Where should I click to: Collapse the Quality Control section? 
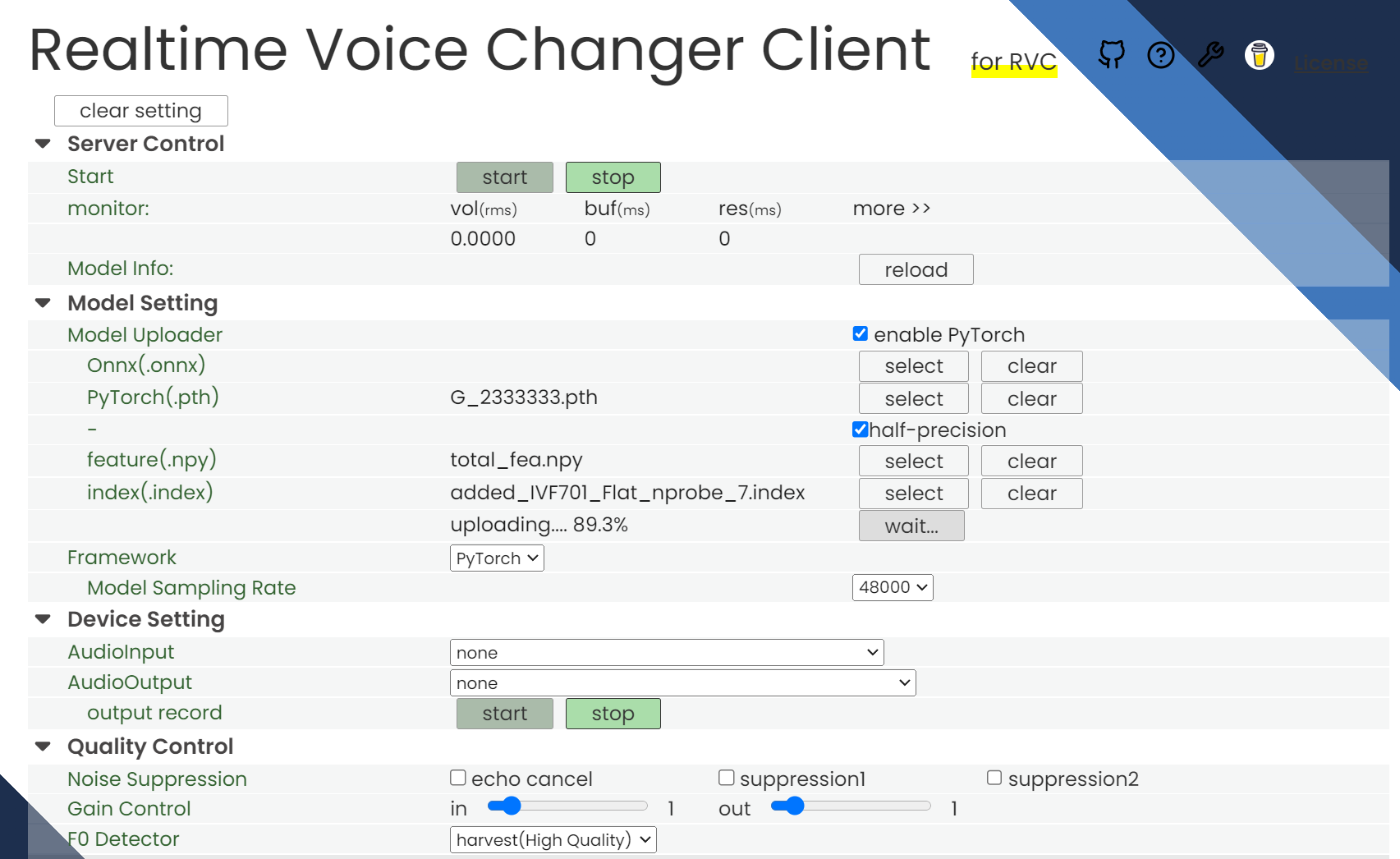click(x=44, y=746)
